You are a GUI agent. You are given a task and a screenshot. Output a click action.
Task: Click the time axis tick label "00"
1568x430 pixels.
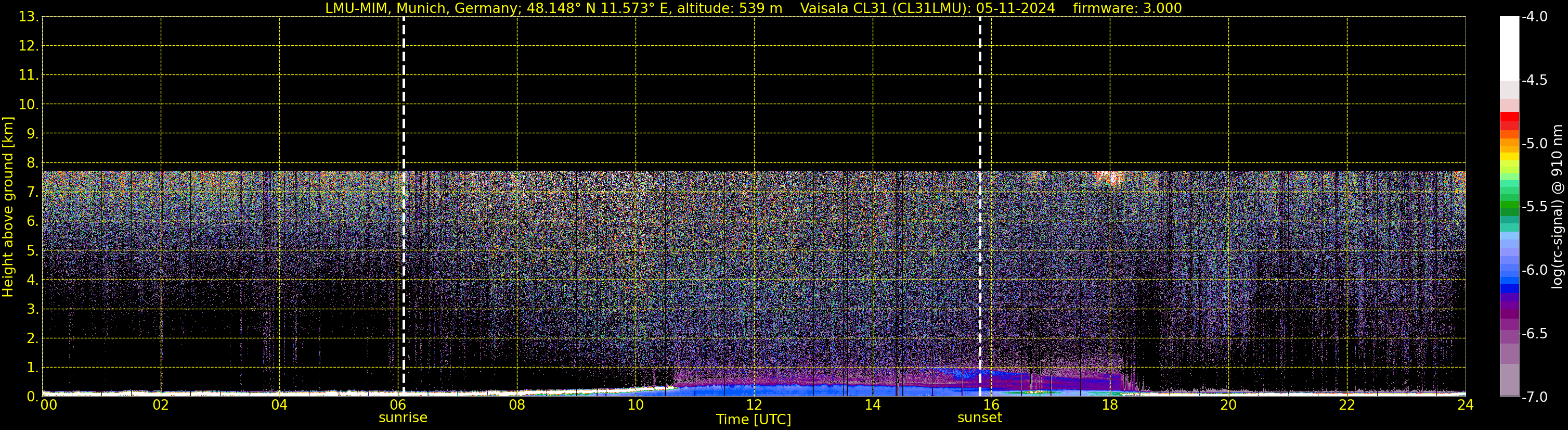(48, 405)
